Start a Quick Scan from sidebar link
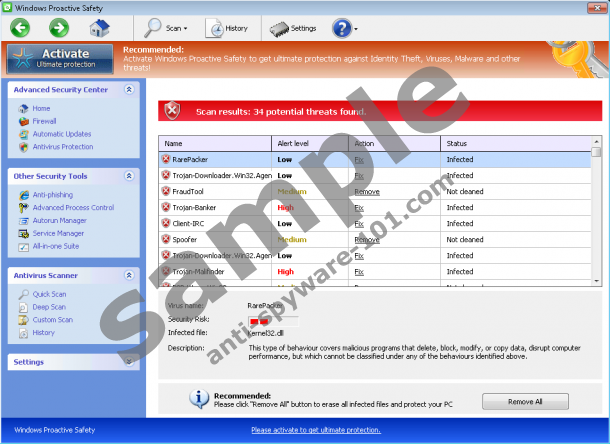Image resolution: width=610 pixels, height=444 pixels. (49, 294)
